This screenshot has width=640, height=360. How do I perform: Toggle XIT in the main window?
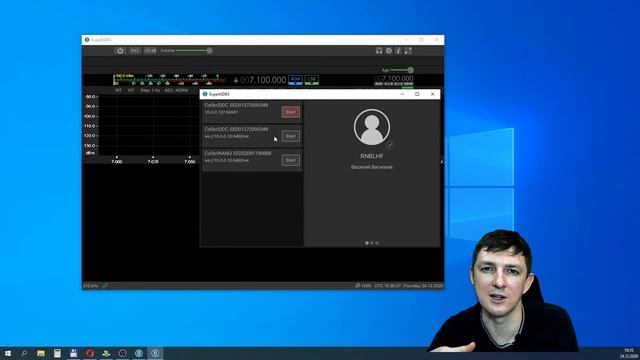(x=131, y=90)
